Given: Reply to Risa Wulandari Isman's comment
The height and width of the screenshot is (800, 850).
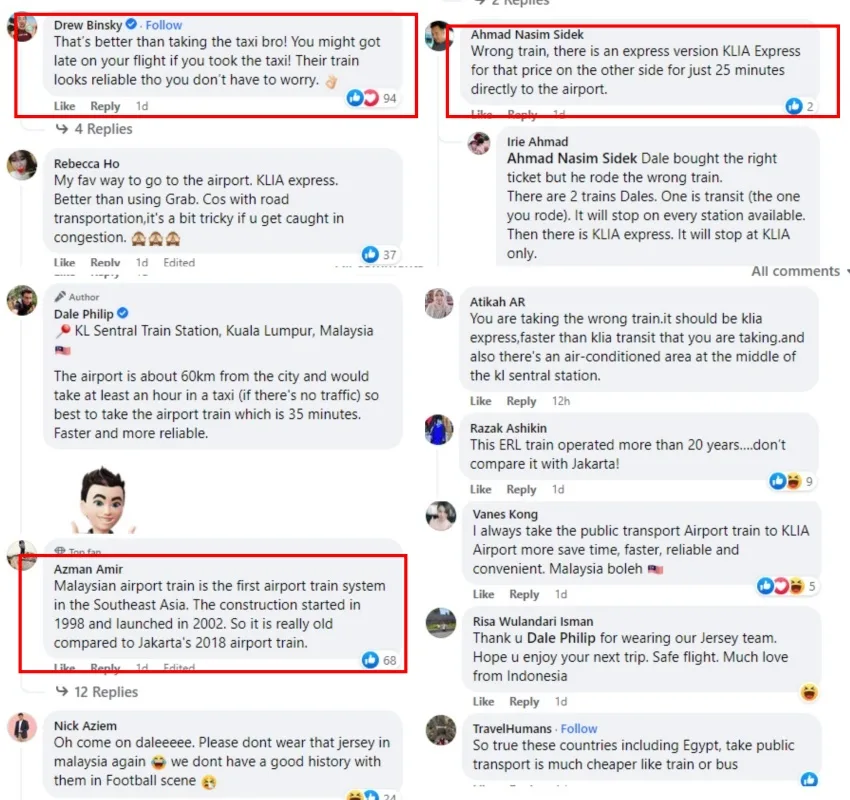Looking at the screenshot, I should [x=521, y=702].
